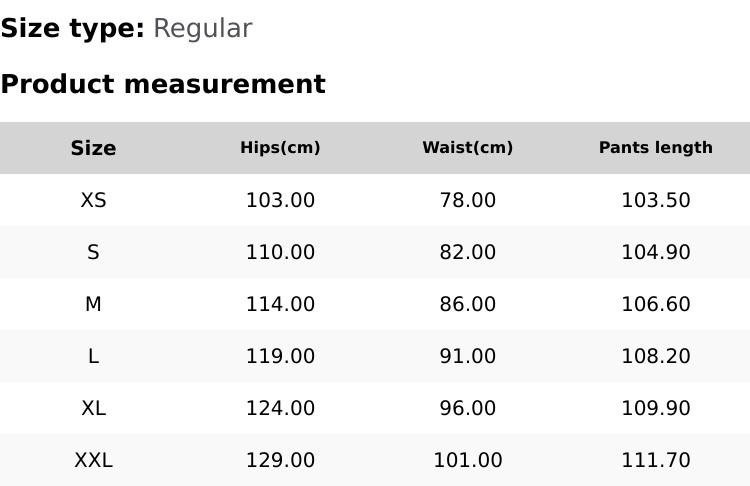Screen dimensions: 750x486
Task: Click S waist value 82.00
Action: pyautogui.click(x=468, y=252)
